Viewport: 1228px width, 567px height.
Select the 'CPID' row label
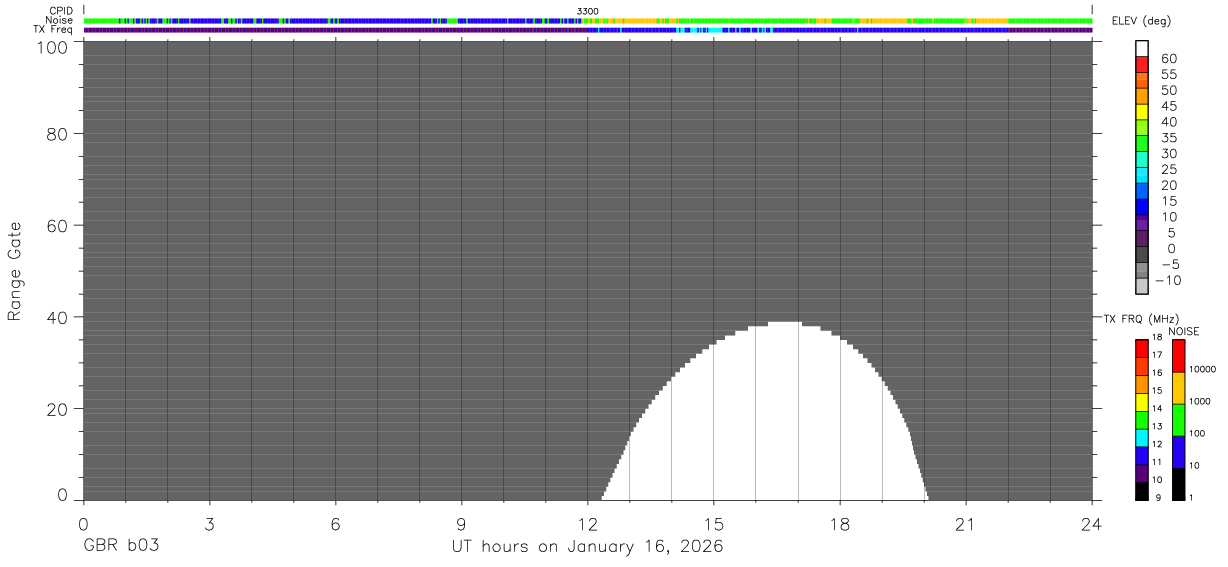click(x=62, y=11)
